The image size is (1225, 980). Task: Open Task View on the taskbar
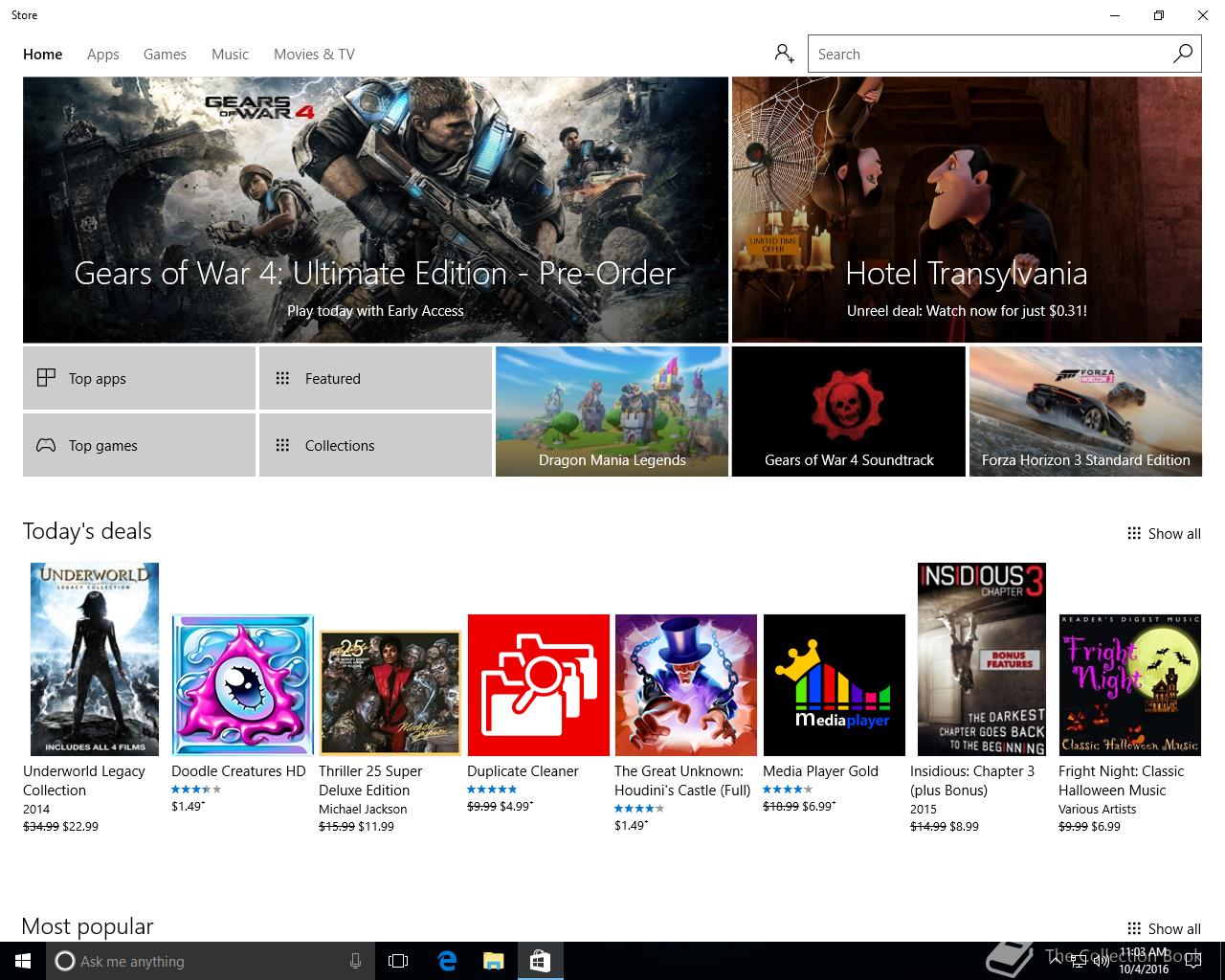pyautogui.click(x=398, y=961)
